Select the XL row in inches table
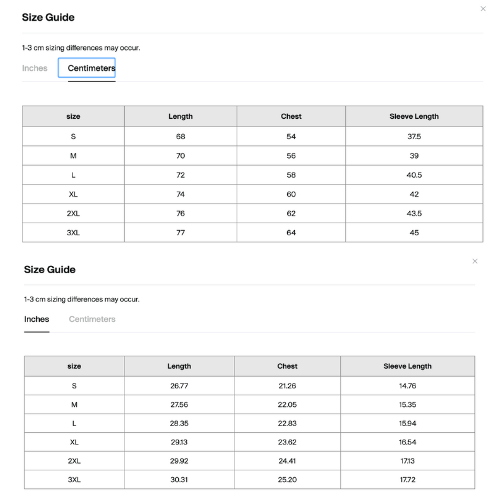Viewport: 500px width, 500px height. pyautogui.click(x=249, y=442)
